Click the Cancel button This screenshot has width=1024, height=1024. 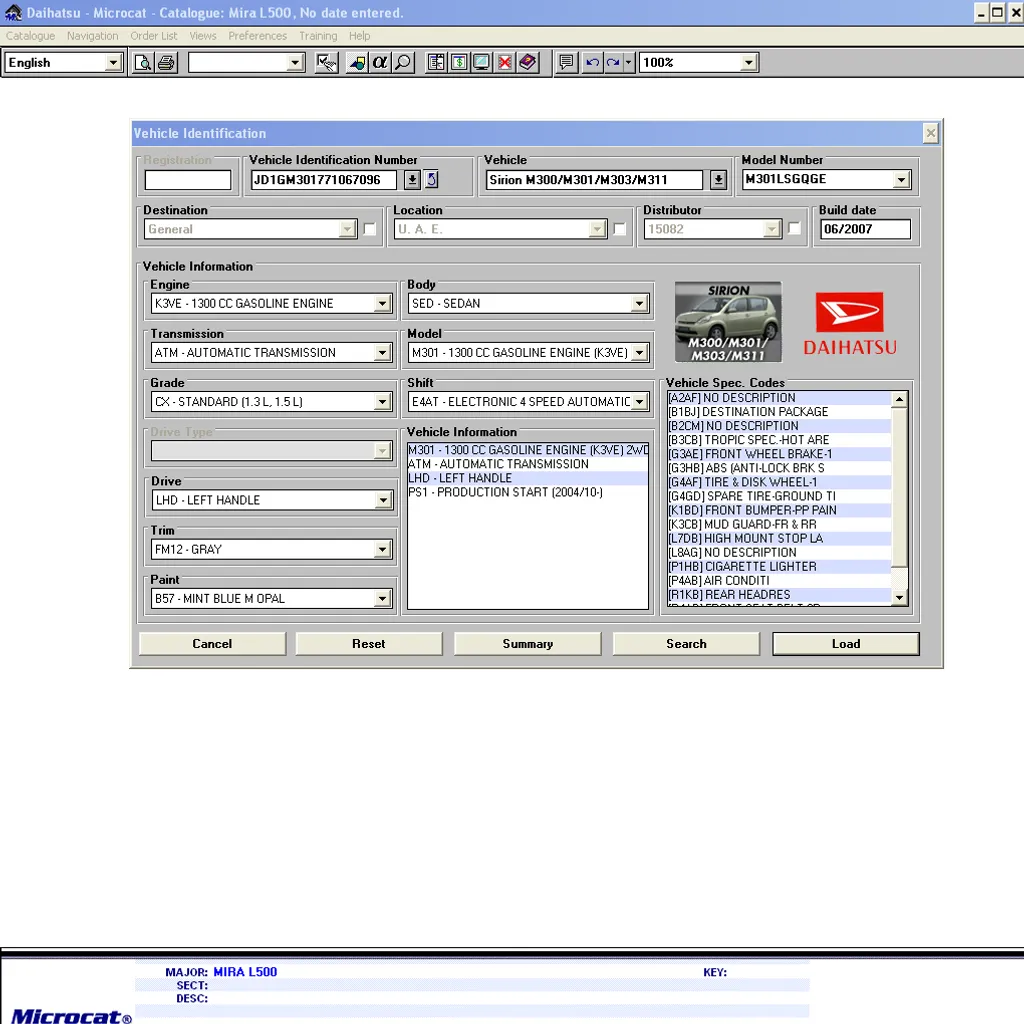212,644
